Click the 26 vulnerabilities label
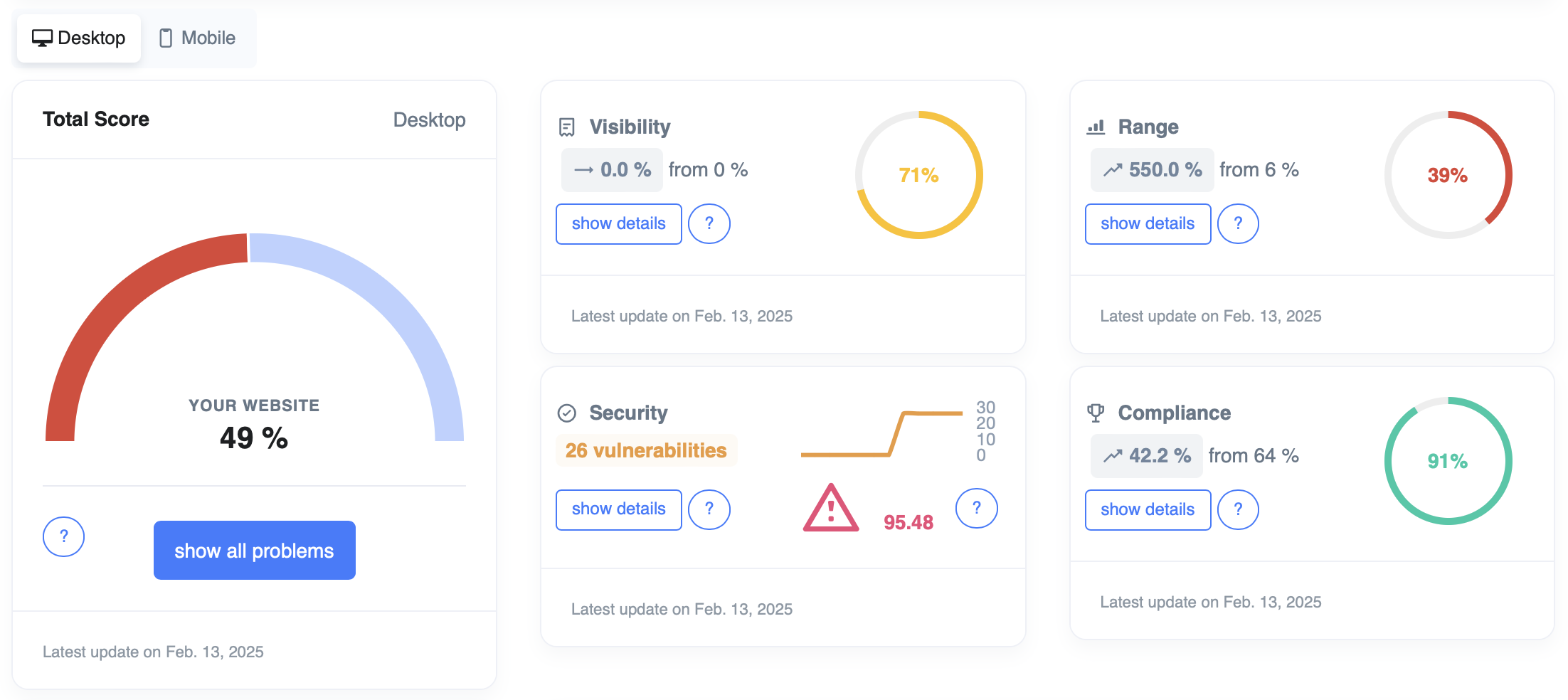The image size is (1568, 700). pos(646,451)
